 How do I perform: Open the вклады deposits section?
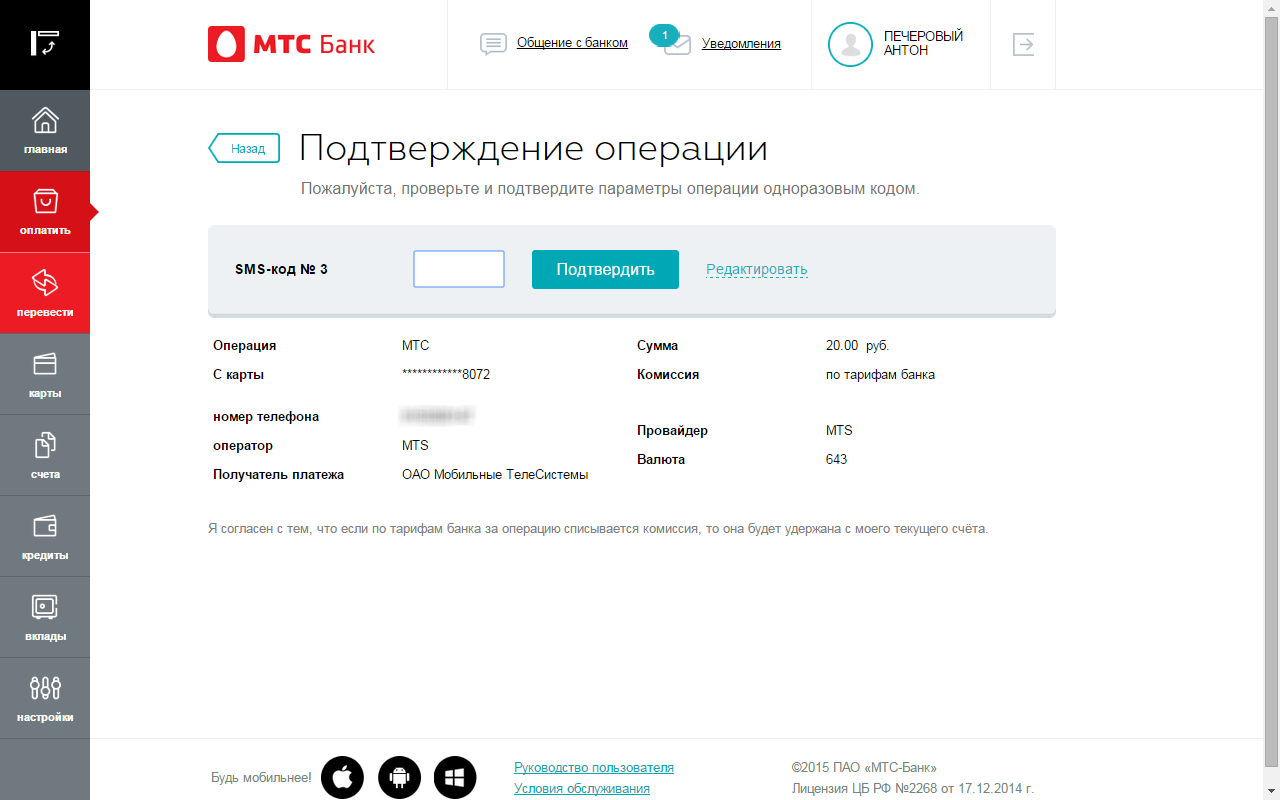pos(45,617)
